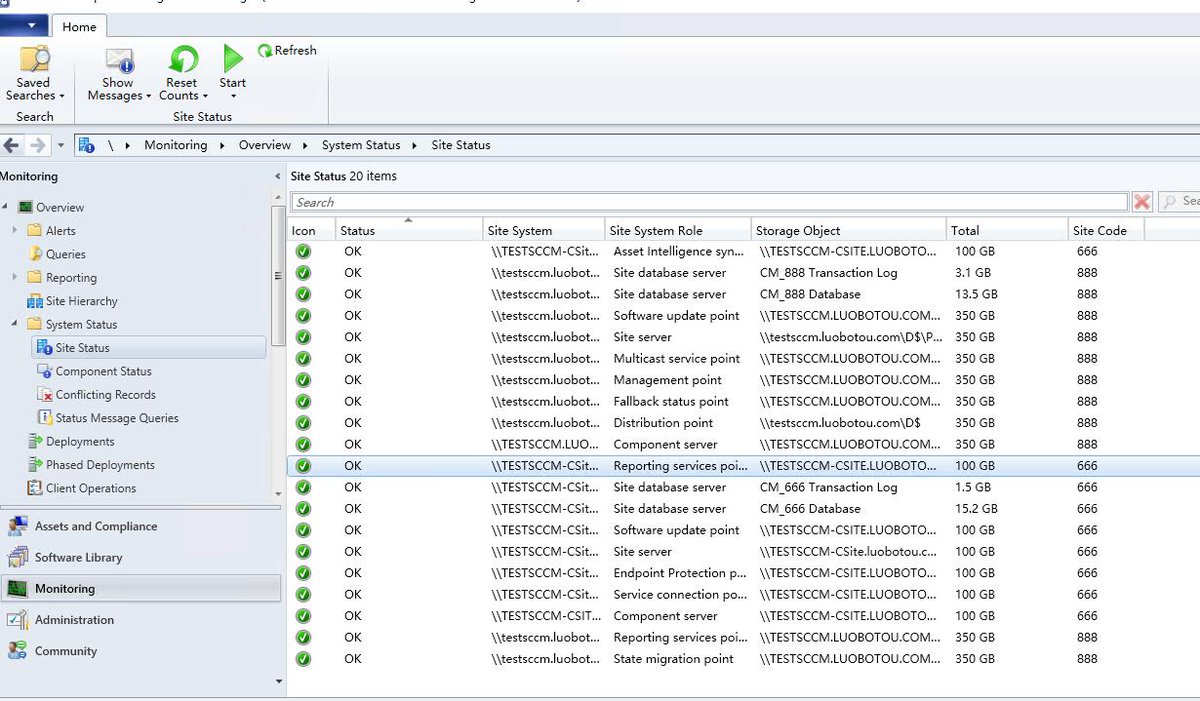Select Phased Deployments in the tree

pyautogui.click(x=100, y=465)
